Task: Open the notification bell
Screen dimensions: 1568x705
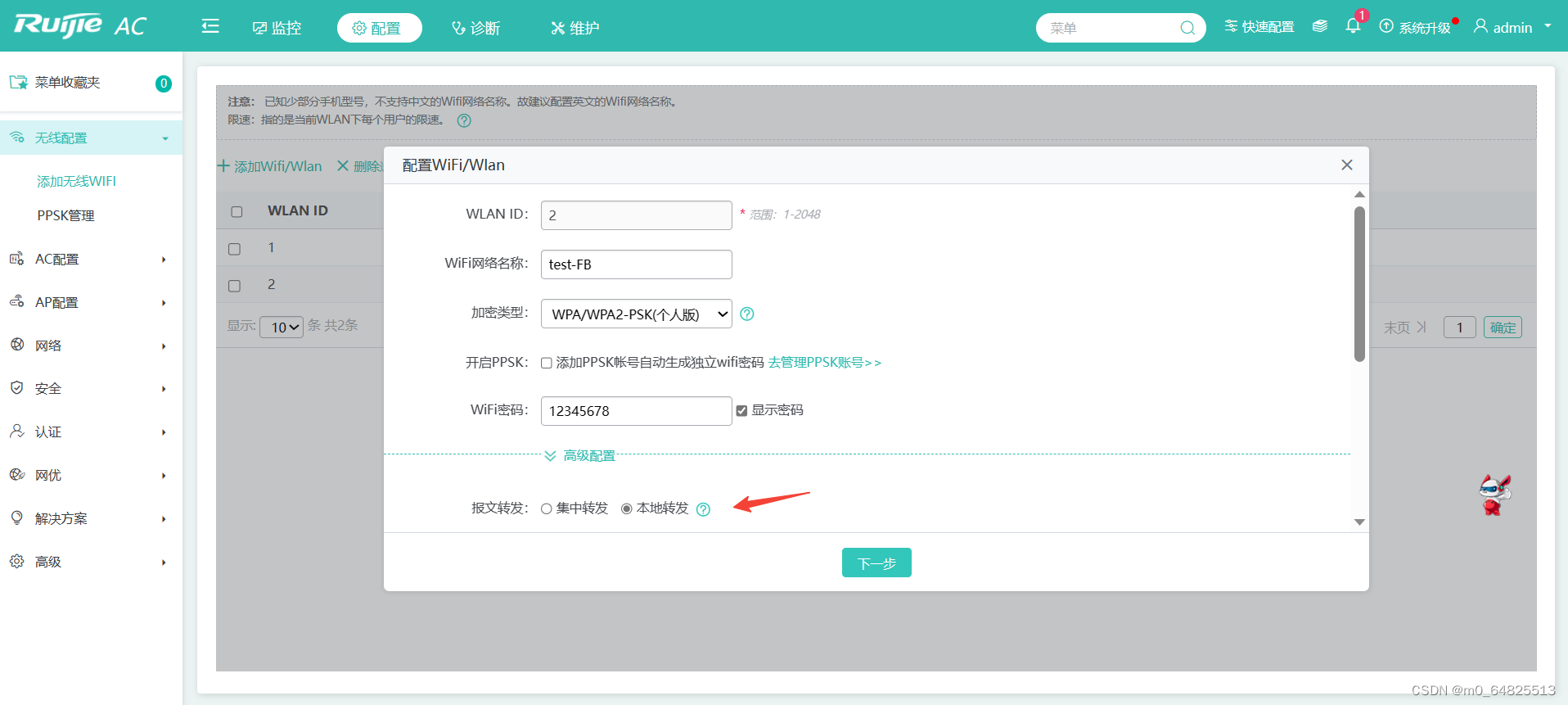Action: click(x=1354, y=26)
